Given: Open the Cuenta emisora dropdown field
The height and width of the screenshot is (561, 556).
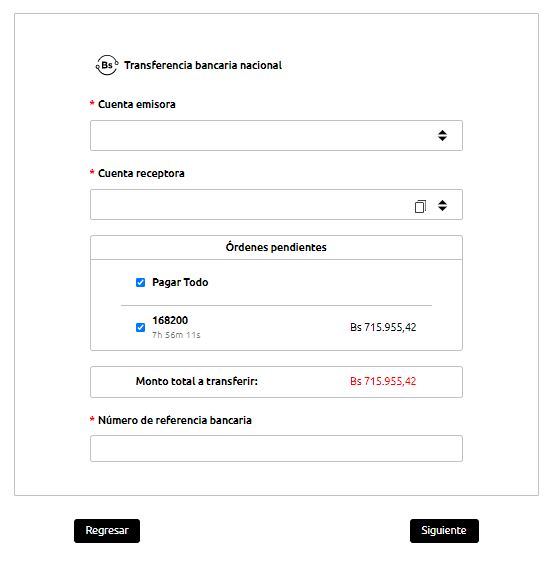Looking at the screenshot, I should point(276,136).
